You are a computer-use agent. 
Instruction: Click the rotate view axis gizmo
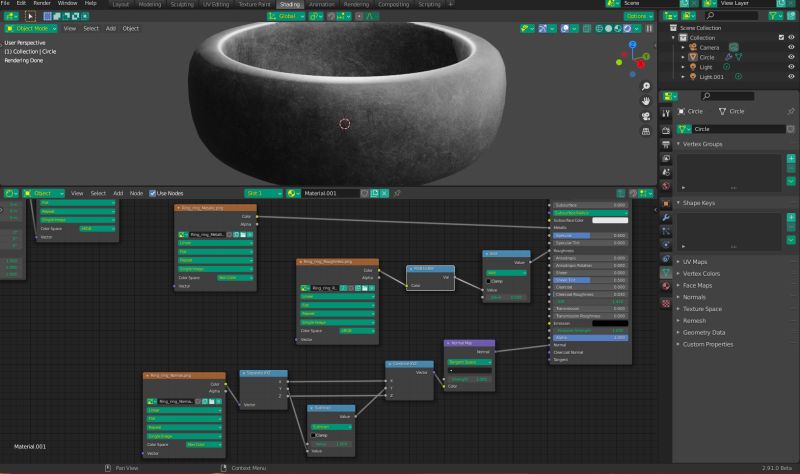click(633, 60)
